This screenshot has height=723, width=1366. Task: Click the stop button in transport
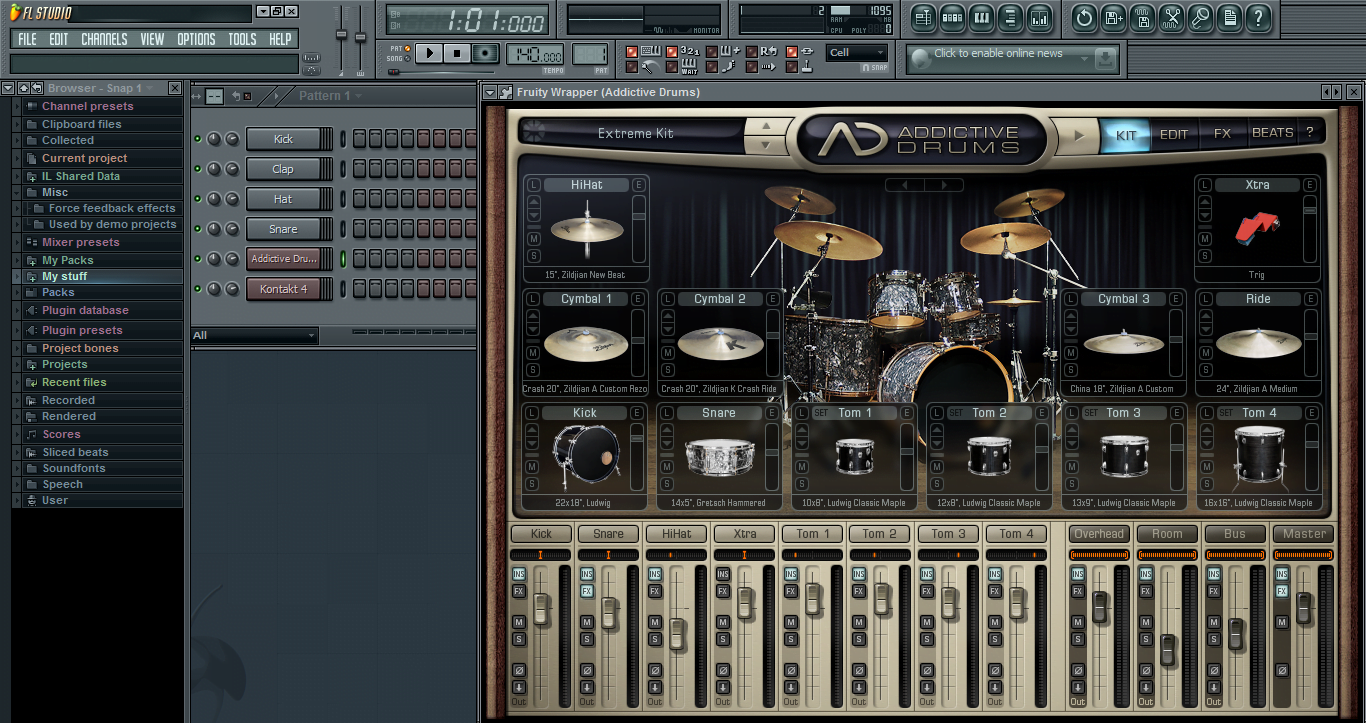[x=457, y=53]
